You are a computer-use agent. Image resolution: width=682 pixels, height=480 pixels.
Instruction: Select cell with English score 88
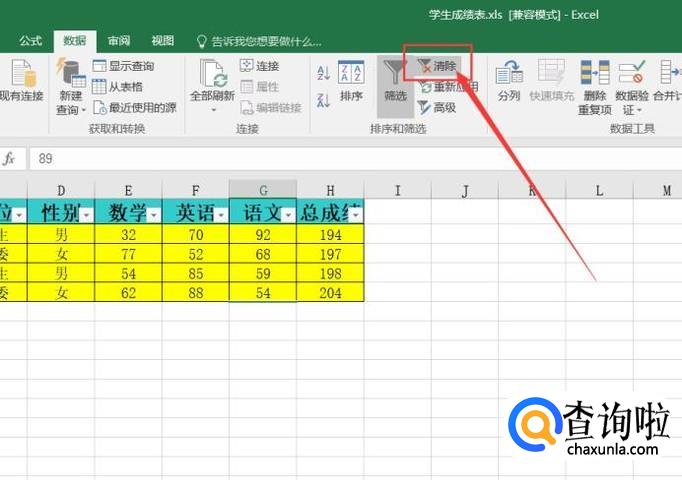point(196,293)
